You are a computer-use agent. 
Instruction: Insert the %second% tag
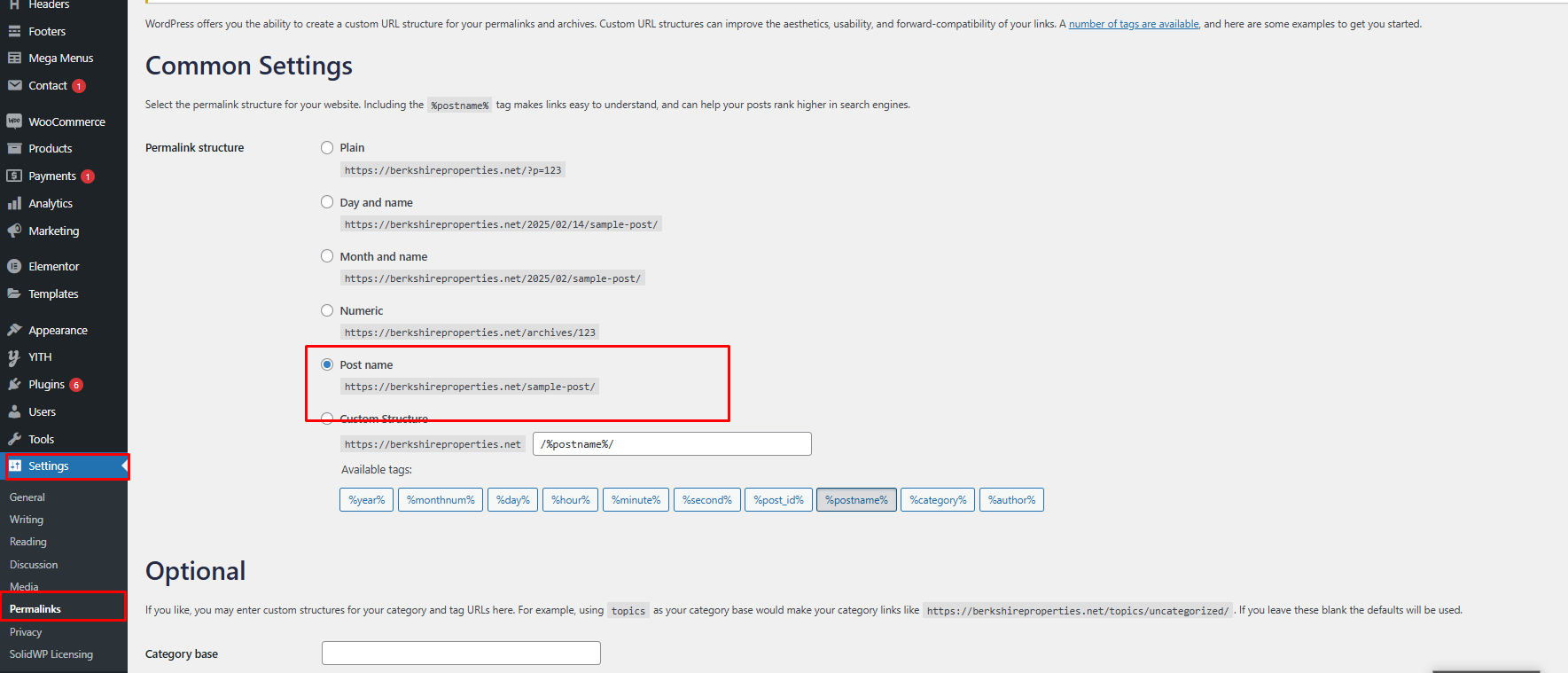coord(707,500)
